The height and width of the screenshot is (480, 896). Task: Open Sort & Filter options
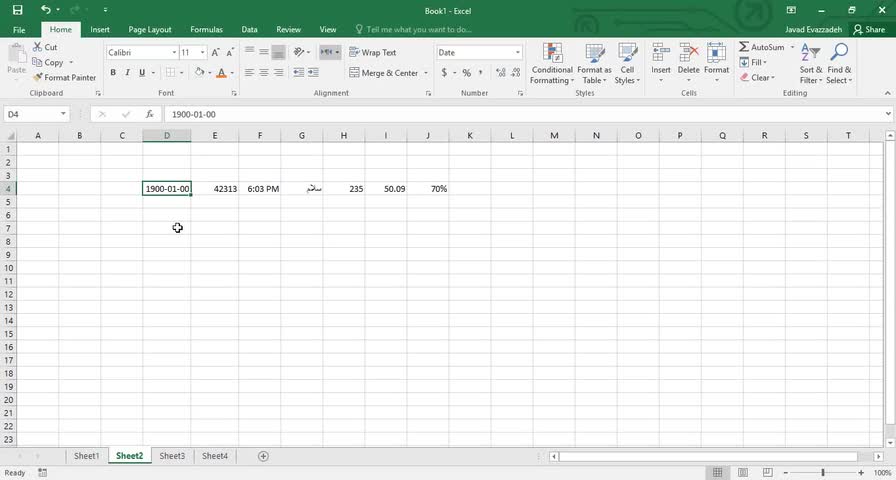pyautogui.click(x=810, y=64)
